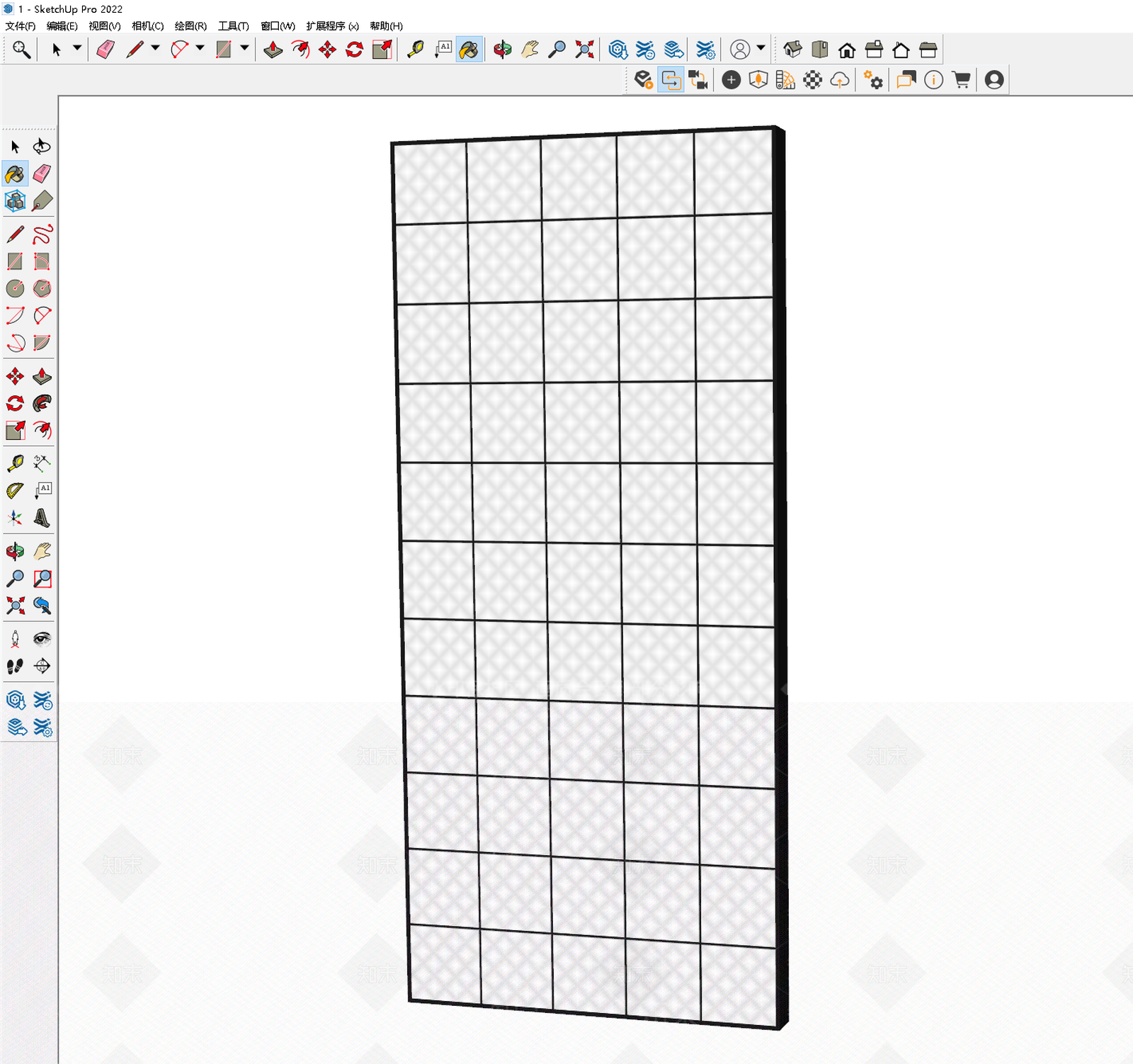Click the Zoom Extents icon in top toolbar

click(584, 50)
